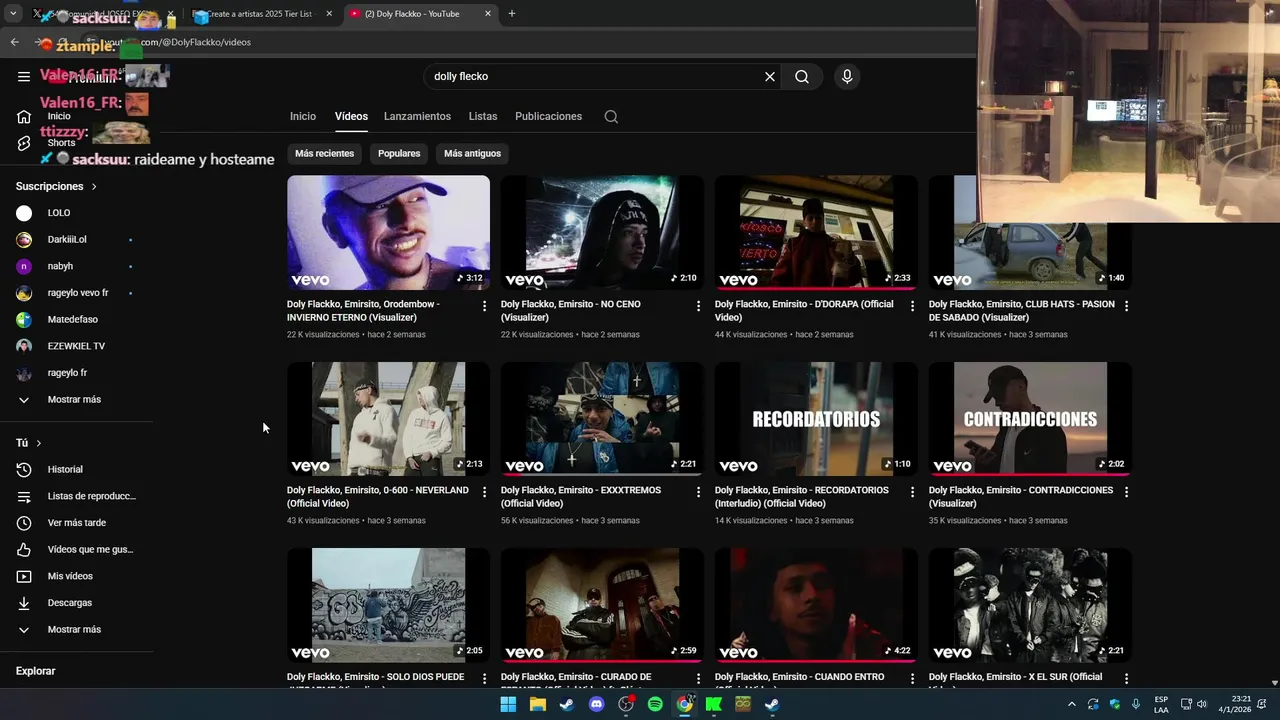Switch to the Listas tab
This screenshot has height=720, width=1280.
point(483,116)
